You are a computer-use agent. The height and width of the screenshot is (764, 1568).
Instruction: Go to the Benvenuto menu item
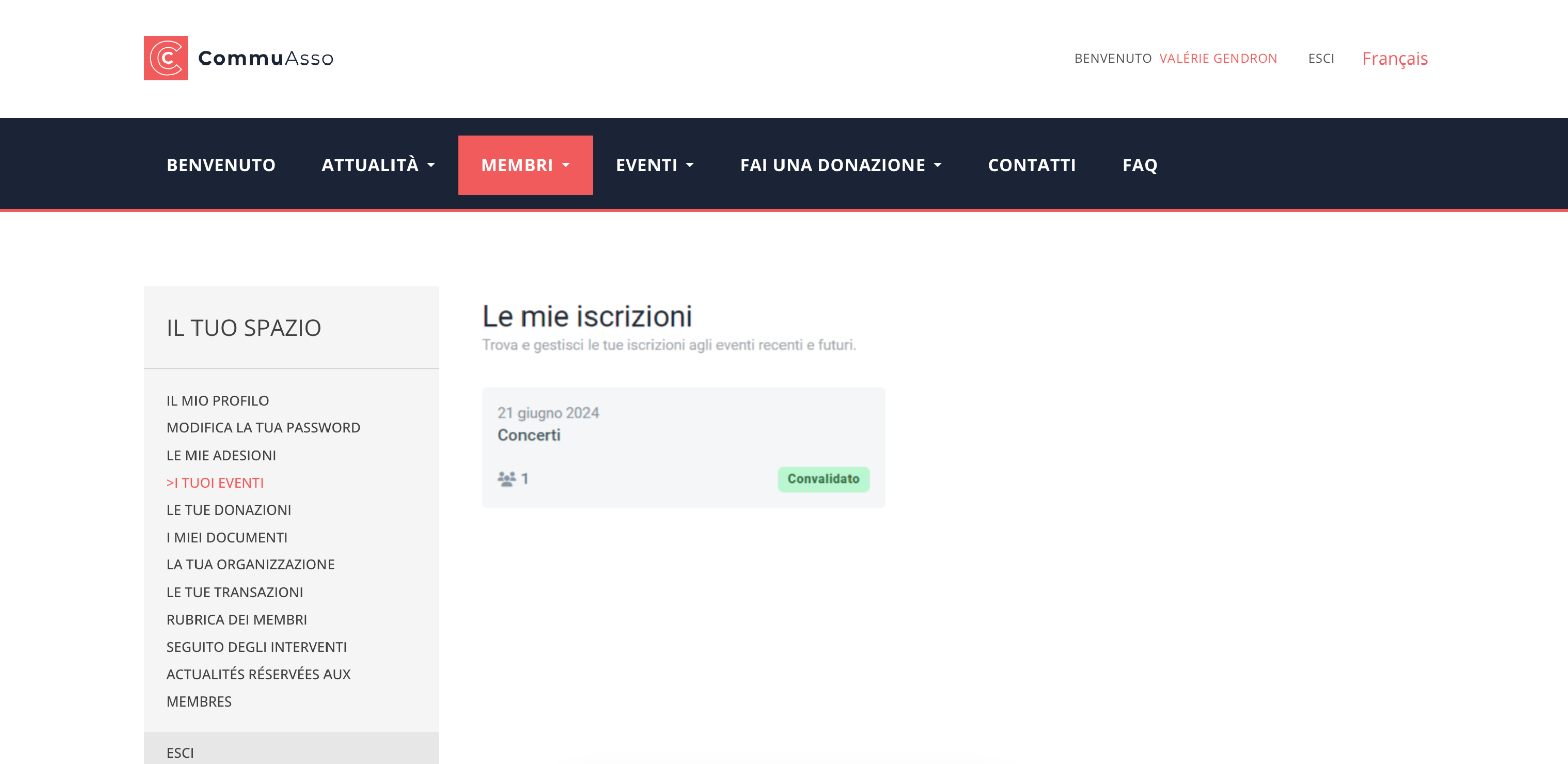tap(221, 165)
